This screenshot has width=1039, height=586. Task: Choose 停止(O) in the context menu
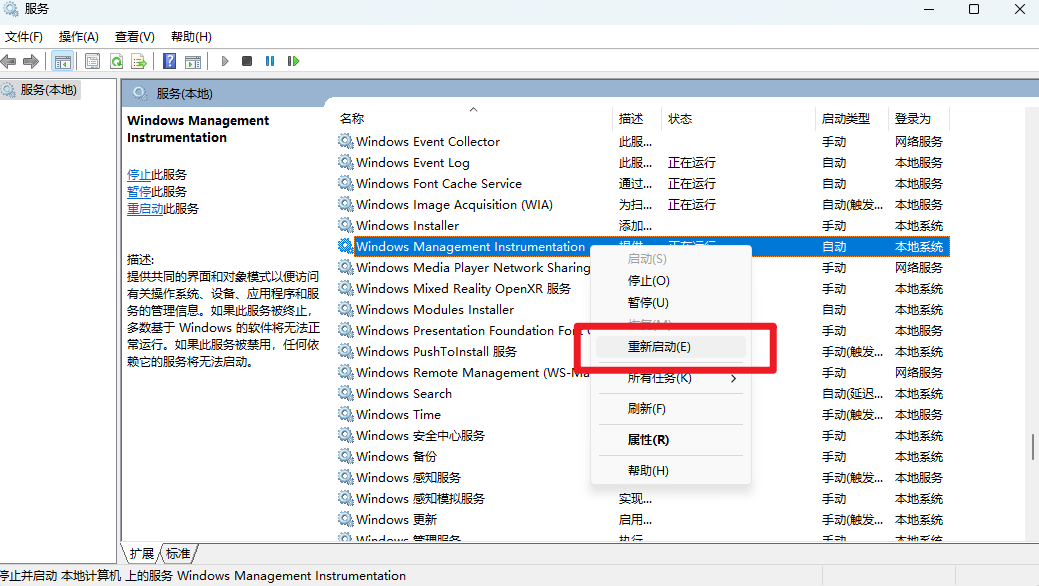(671, 280)
